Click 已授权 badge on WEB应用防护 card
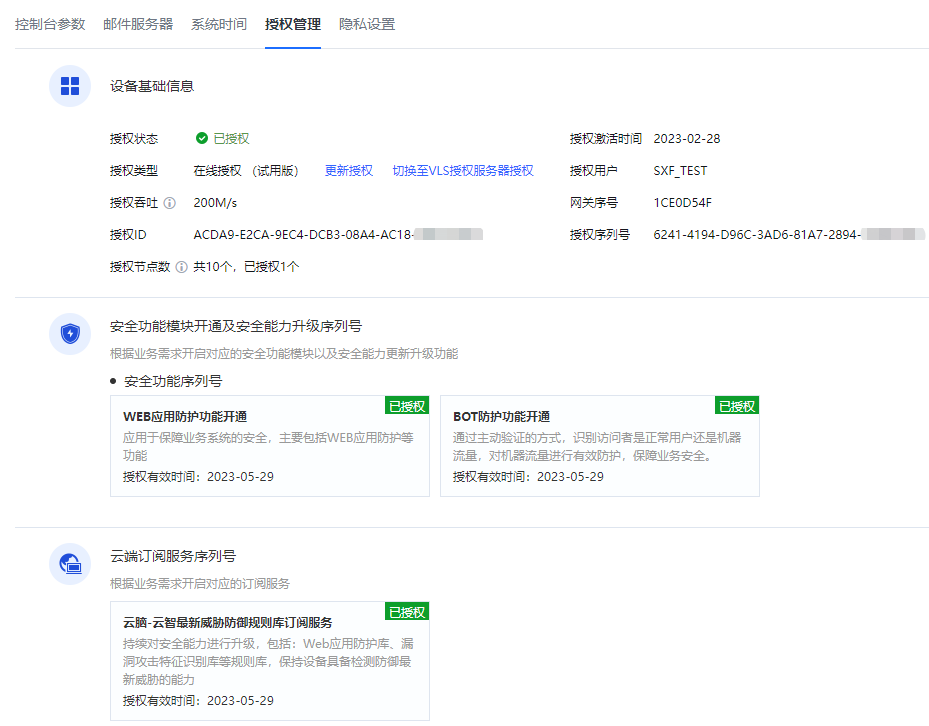Viewport: 929px width, 726px height. click(407, 406)
